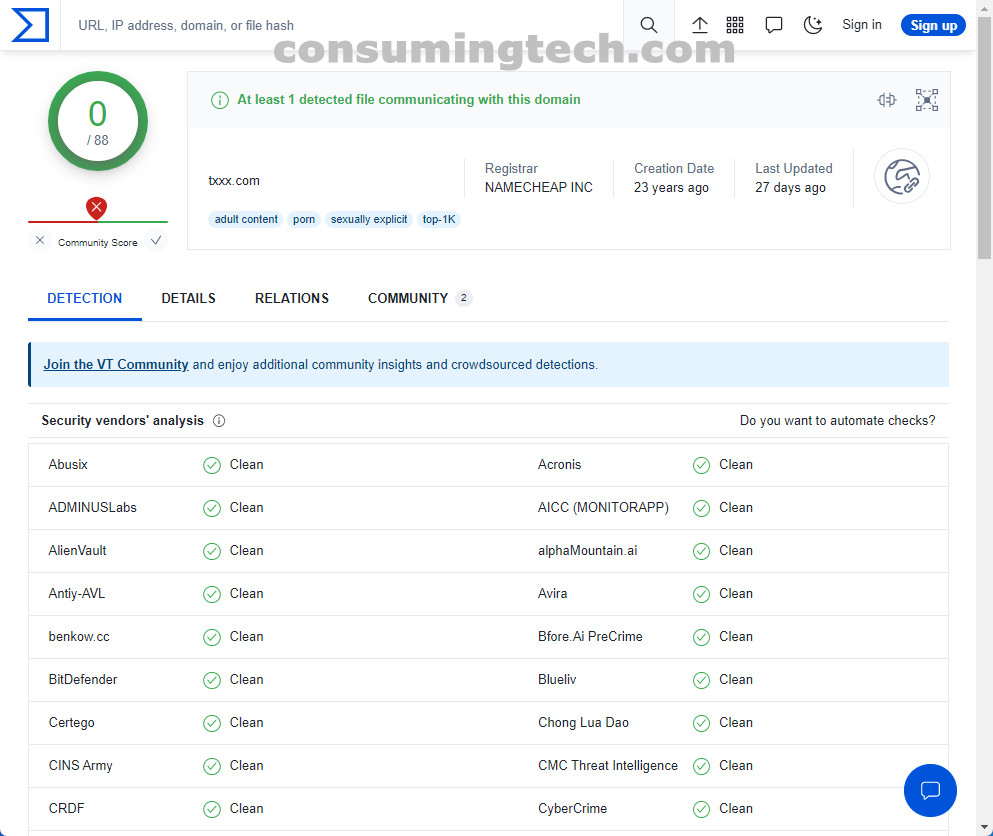Viewport: 993px width, 836px height.
Task: Switch to the RELATIONS tab
Action: [292, 298]
